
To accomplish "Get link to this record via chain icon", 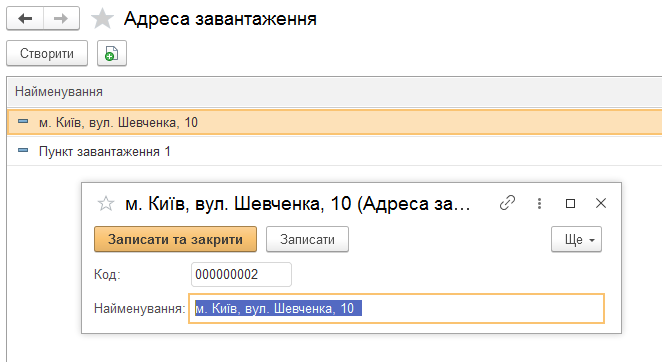I will click(x=507, y=203).
